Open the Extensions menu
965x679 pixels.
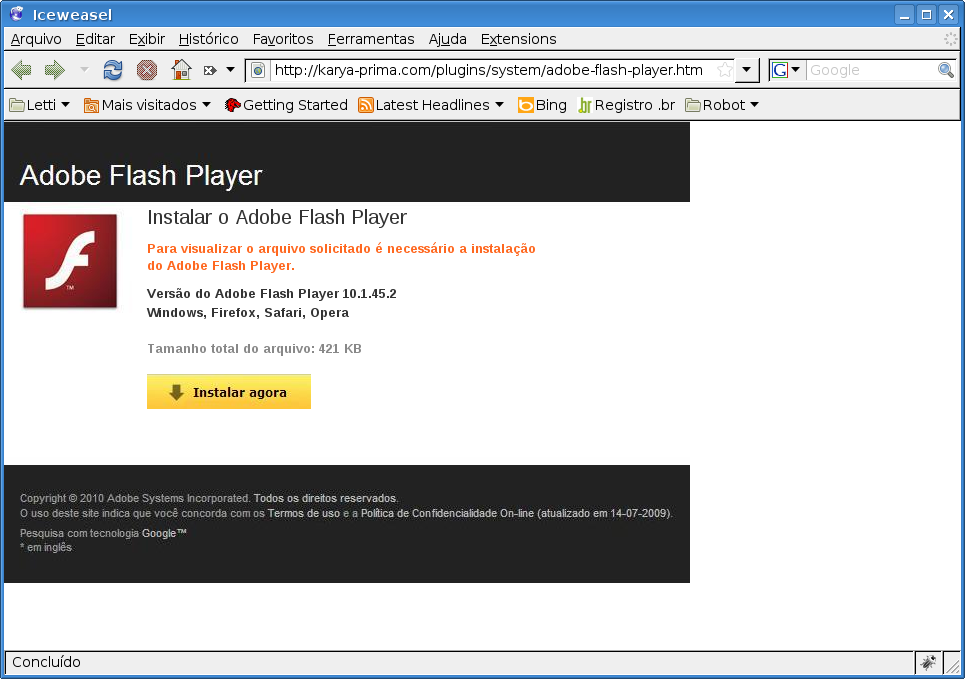point(519,39)
